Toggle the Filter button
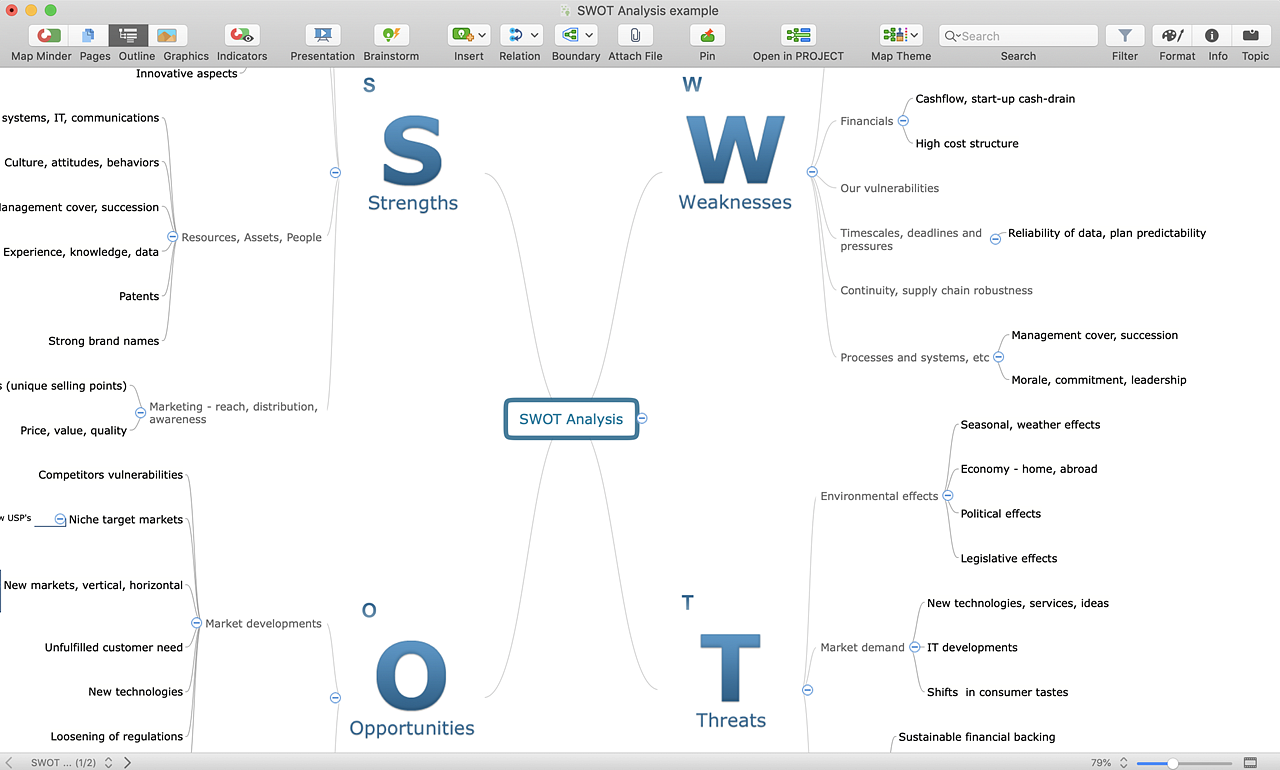Image resolution: width=1280 pixels, height=770 pixels. click(1125, 36)
